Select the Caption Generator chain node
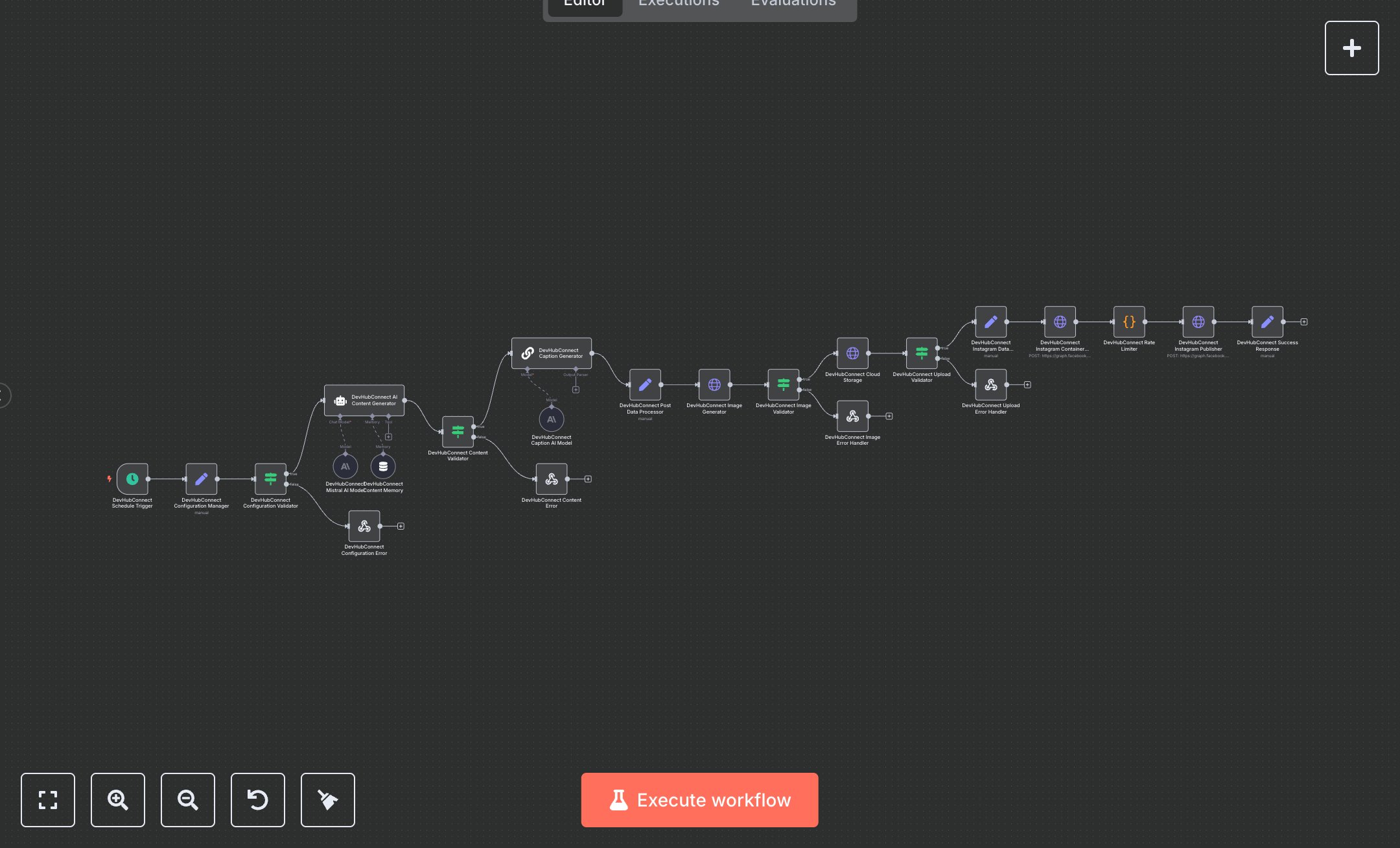The image size is (1400, 848). [551, 353]
